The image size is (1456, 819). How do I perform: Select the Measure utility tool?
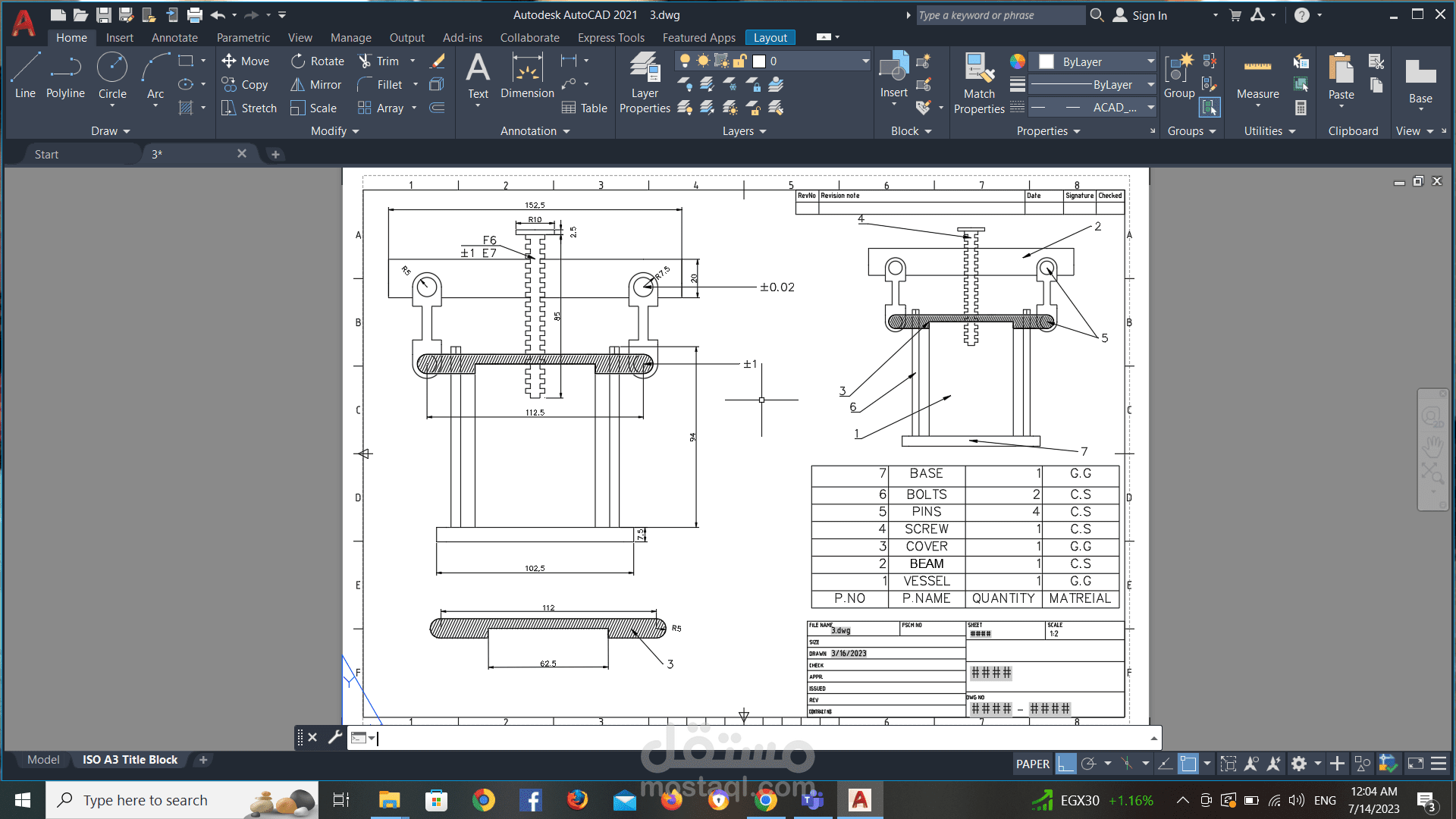(x=1257, y=76)
